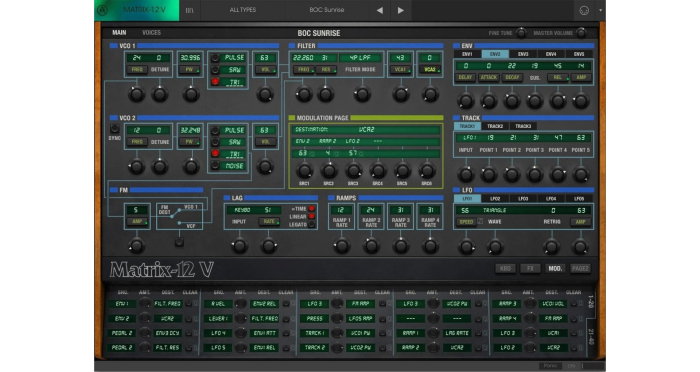
Task: Select the TRACK2 tab
Action: (x=495, y=126)
